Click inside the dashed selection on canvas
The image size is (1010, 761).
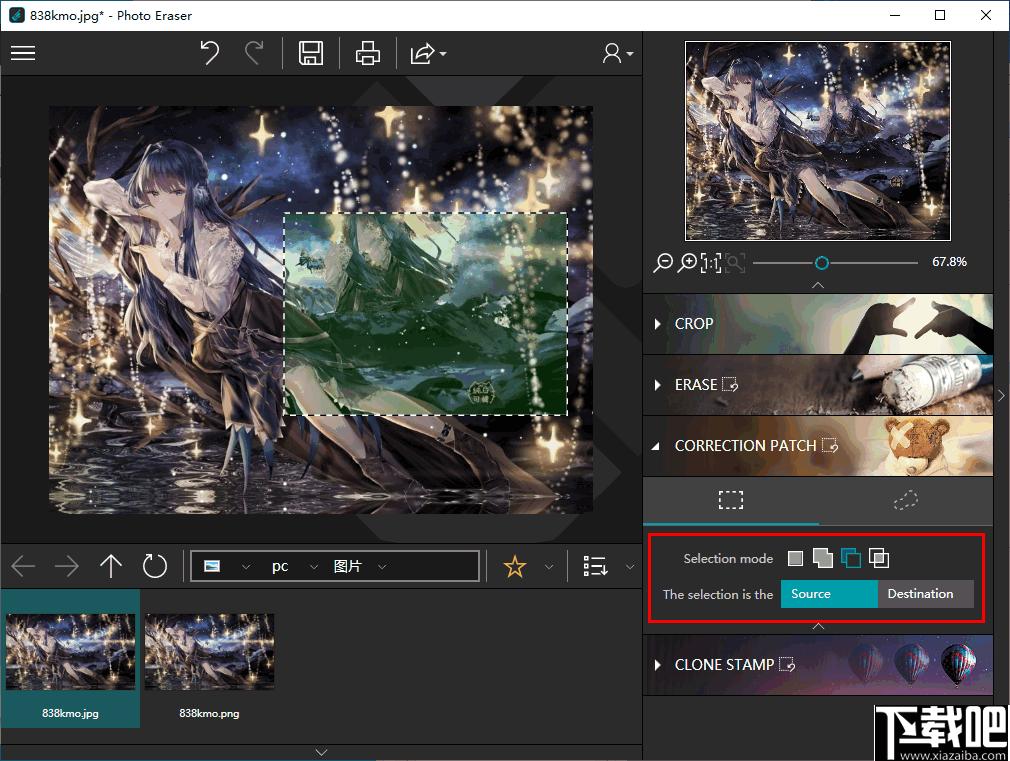pyautogui.click(x=425, y=314)
